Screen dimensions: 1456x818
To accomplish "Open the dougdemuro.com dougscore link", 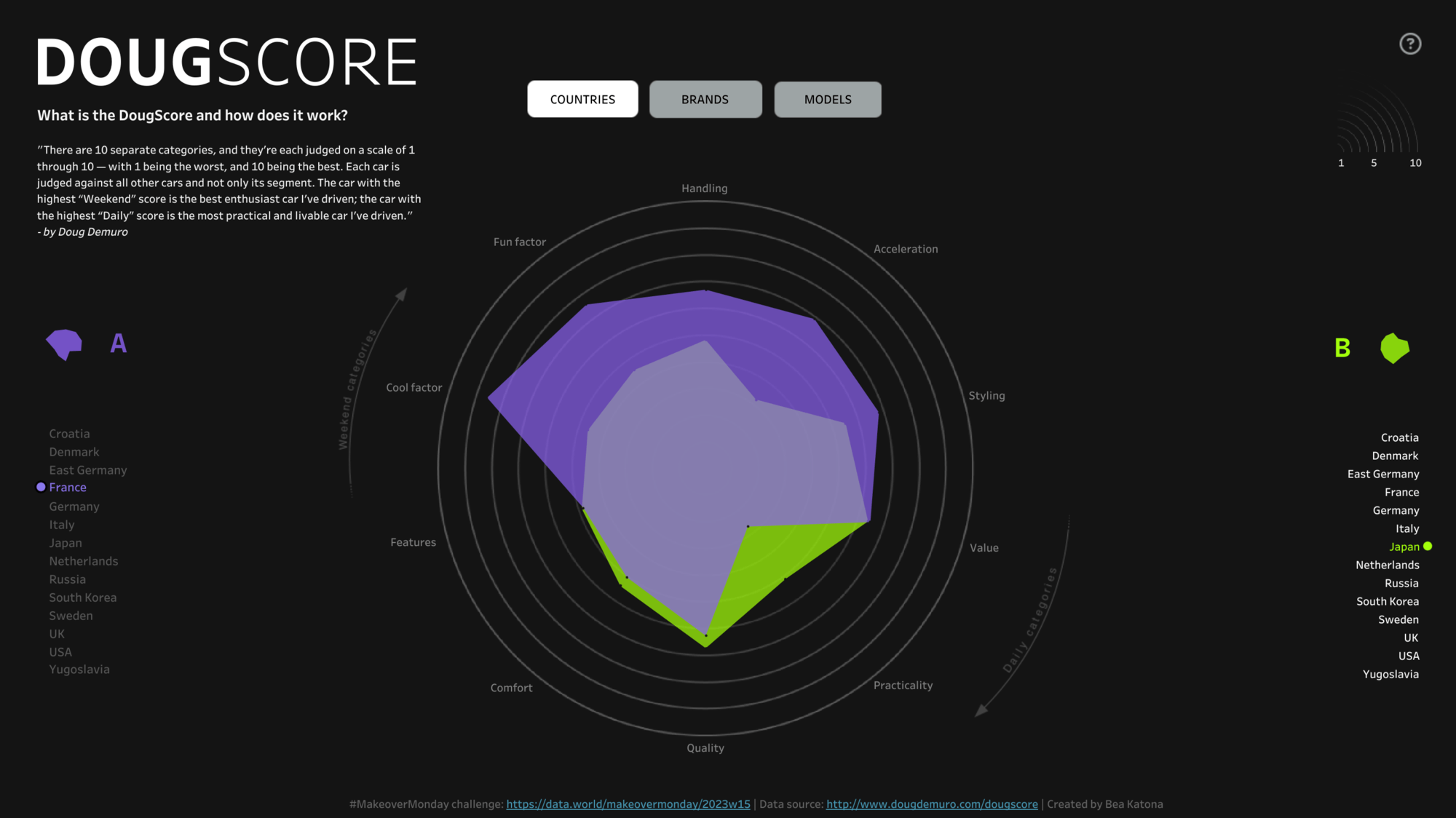I will pos(932,804).
